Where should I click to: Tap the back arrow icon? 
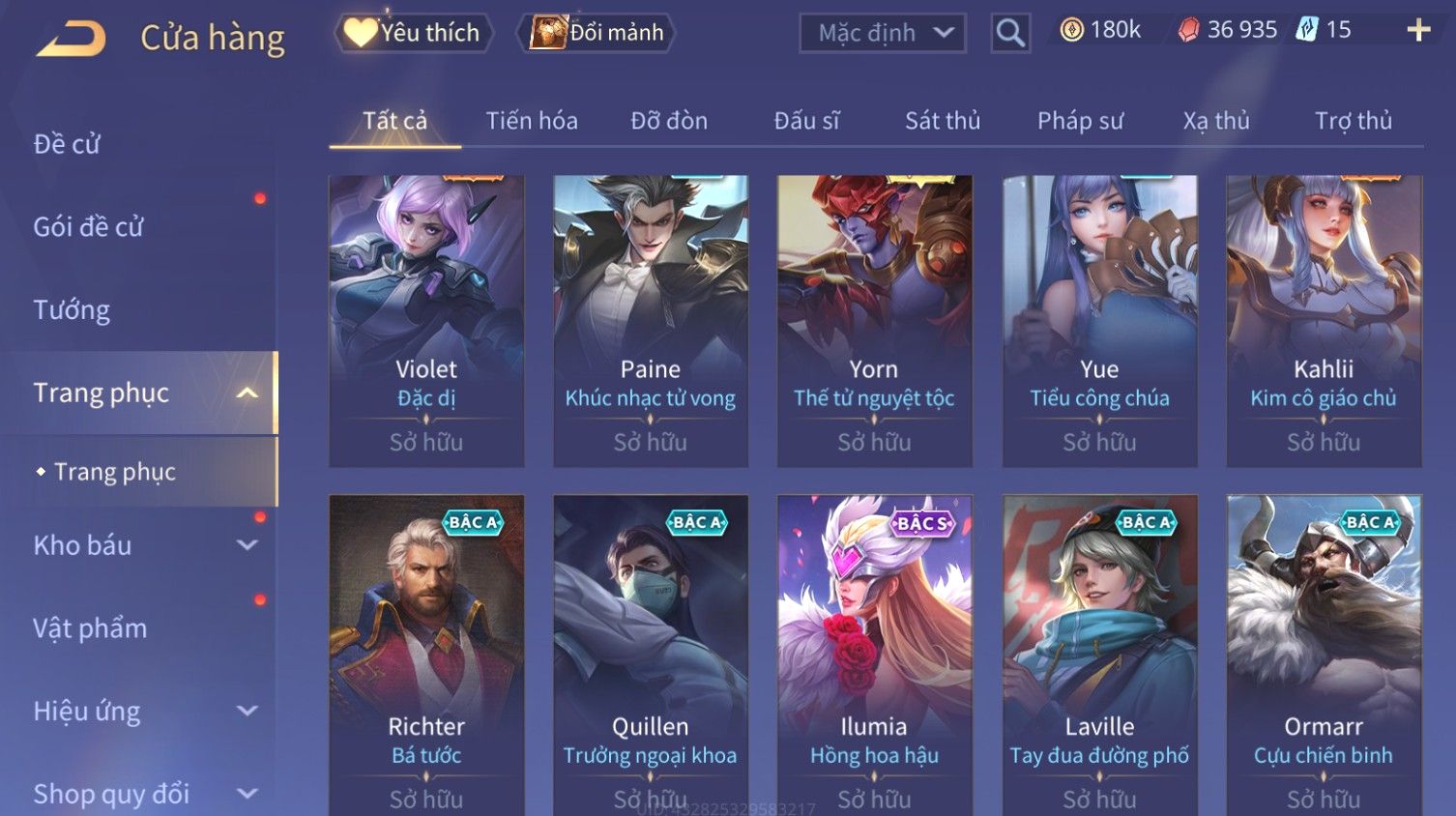coord(71,38)
